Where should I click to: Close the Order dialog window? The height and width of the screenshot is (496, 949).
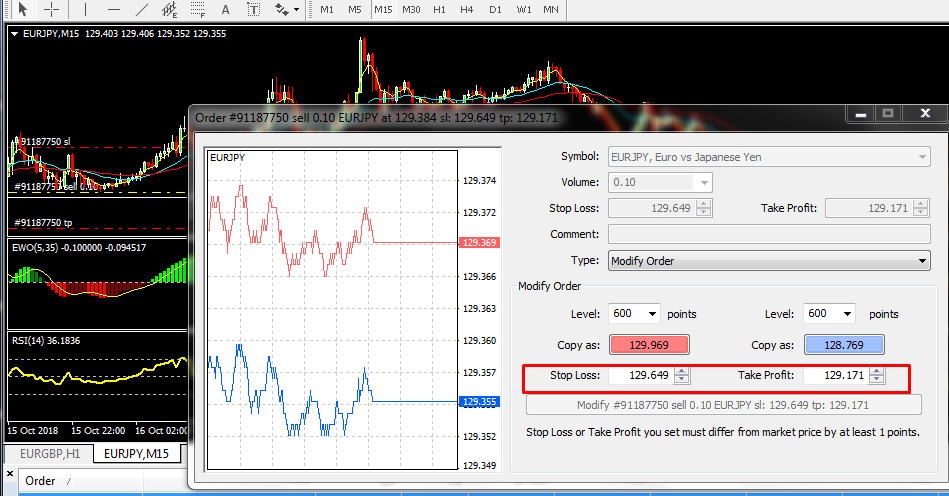pyautogui.click(x=925, y=113)
